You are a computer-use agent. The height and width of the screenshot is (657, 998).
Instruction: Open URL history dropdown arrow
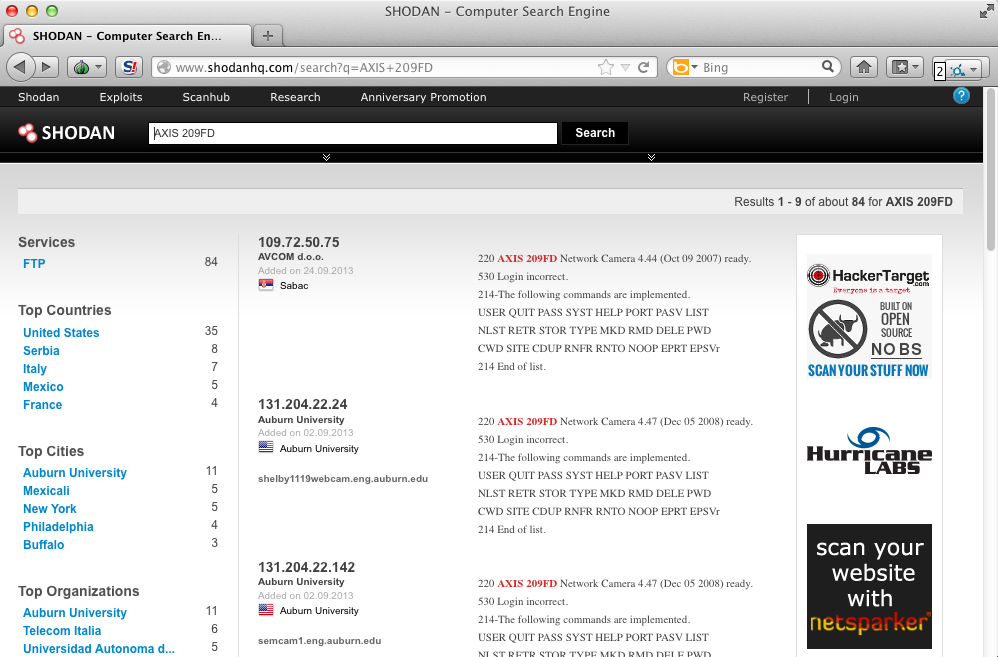pos(626,67)
